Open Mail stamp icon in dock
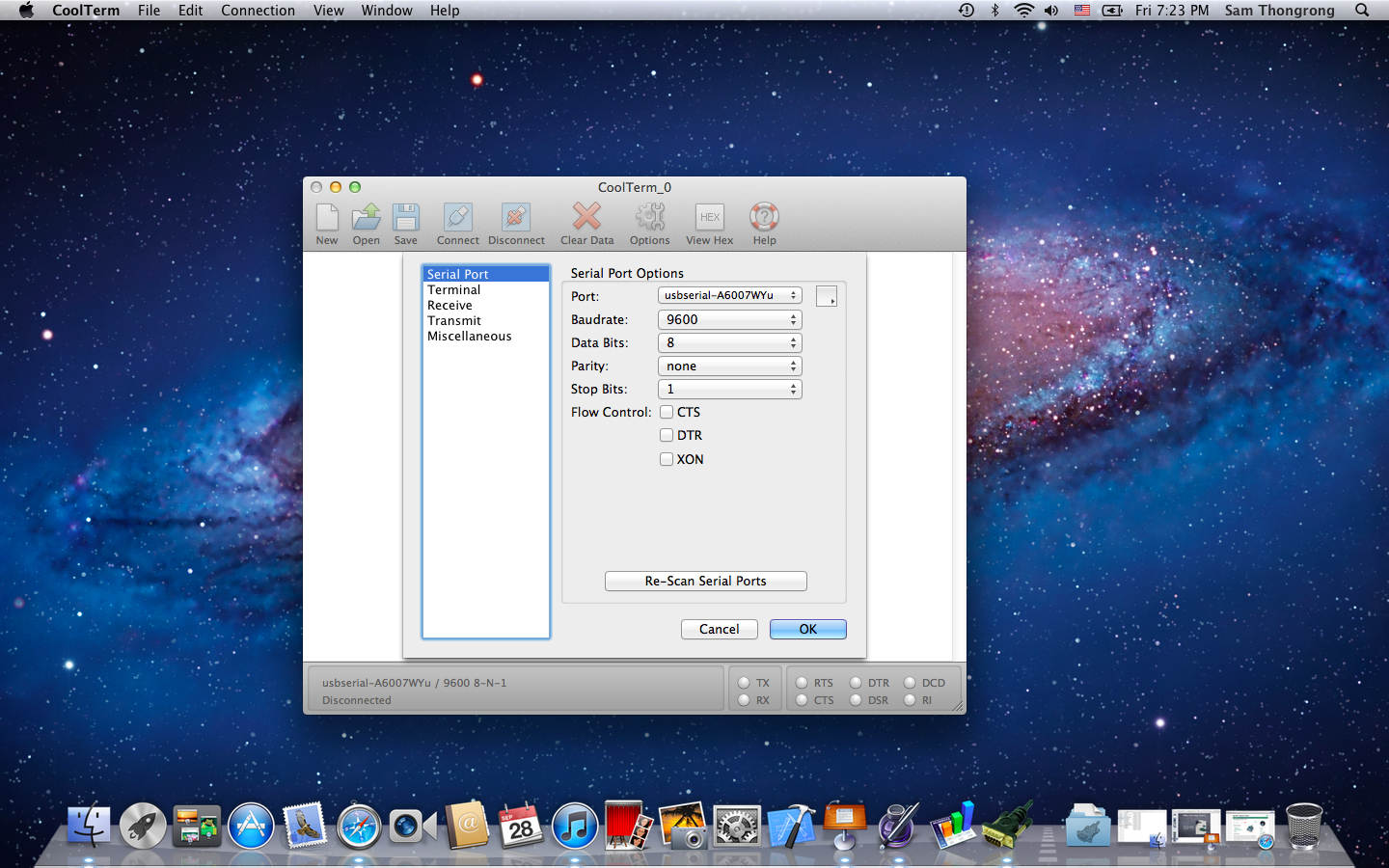 tap(305, 827)
